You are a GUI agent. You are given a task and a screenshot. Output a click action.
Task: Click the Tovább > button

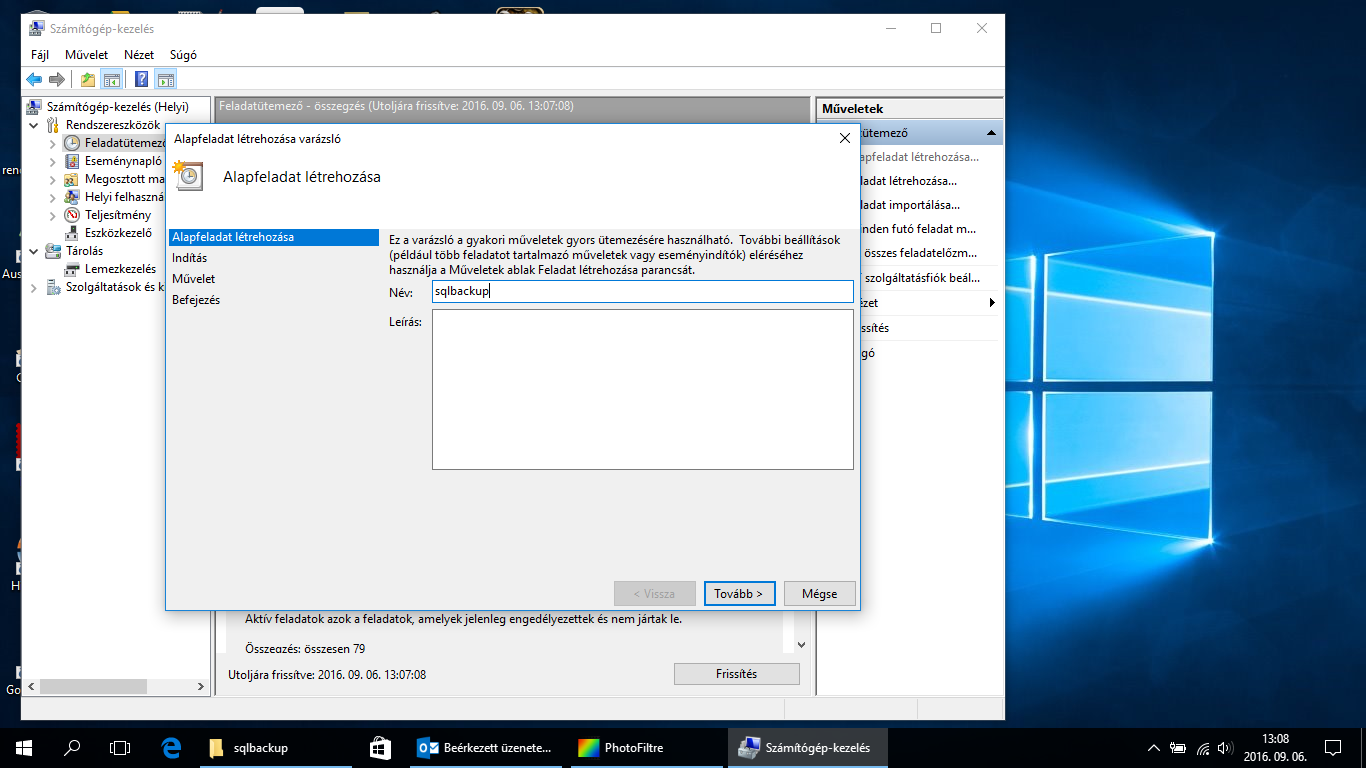click(x=739, y=593)
